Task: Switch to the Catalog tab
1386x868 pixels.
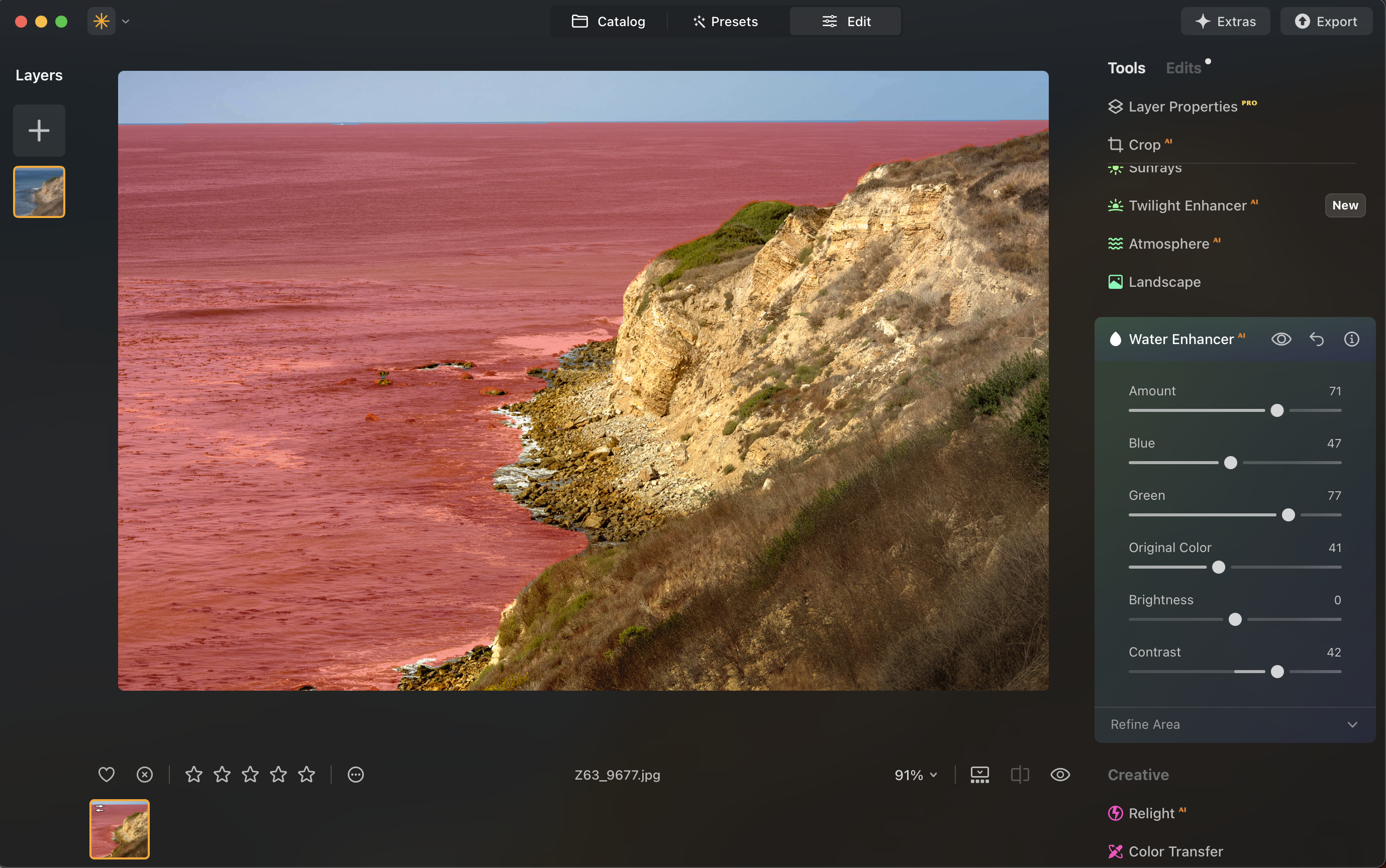Action: [610, 21]
